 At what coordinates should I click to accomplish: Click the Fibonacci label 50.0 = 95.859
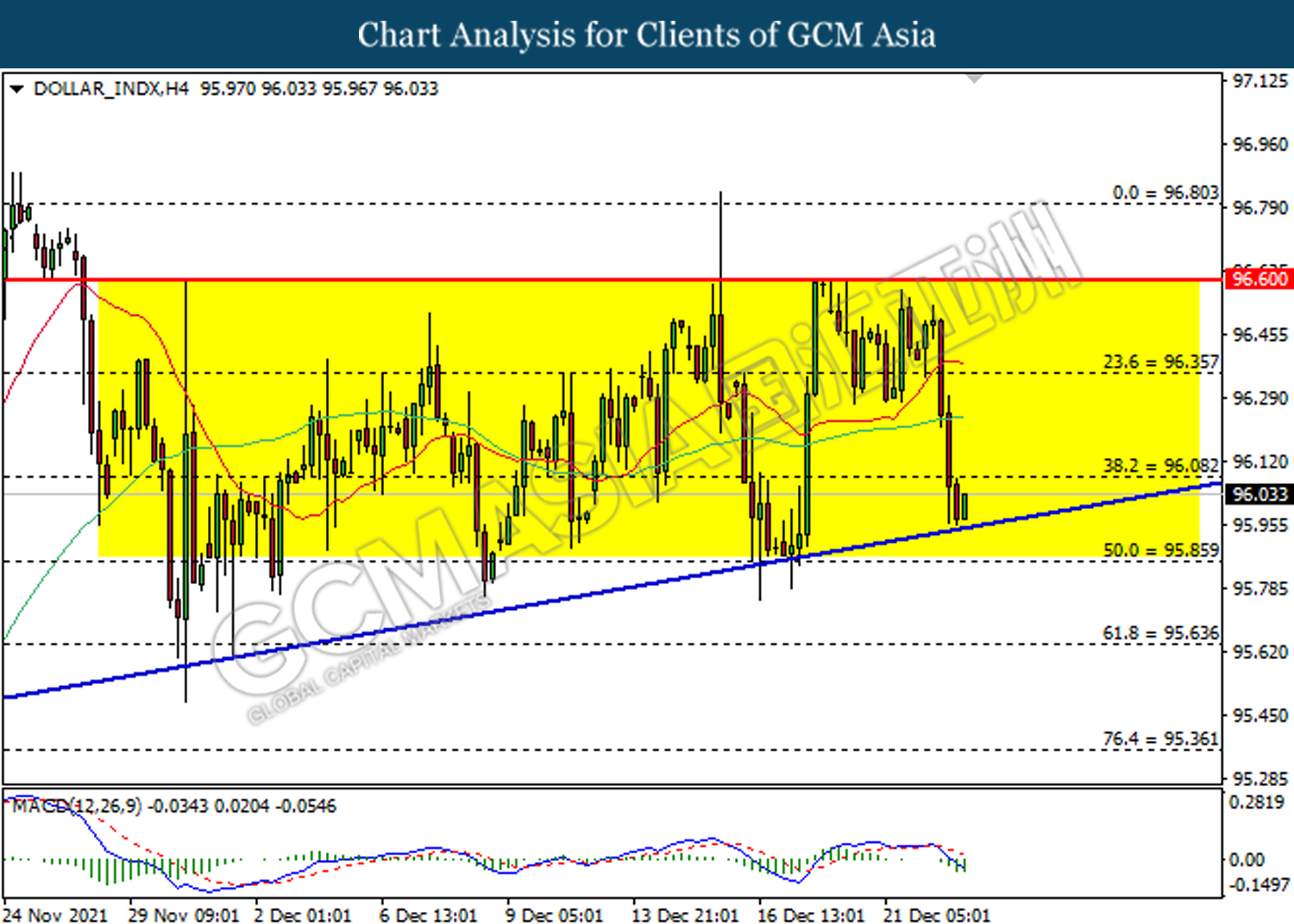(1161, 550)
